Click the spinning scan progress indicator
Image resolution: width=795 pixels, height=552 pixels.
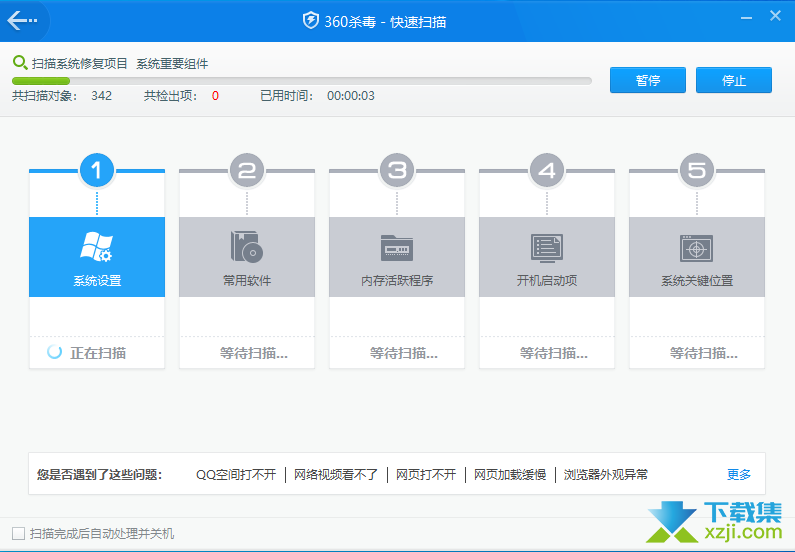(54, 352)
